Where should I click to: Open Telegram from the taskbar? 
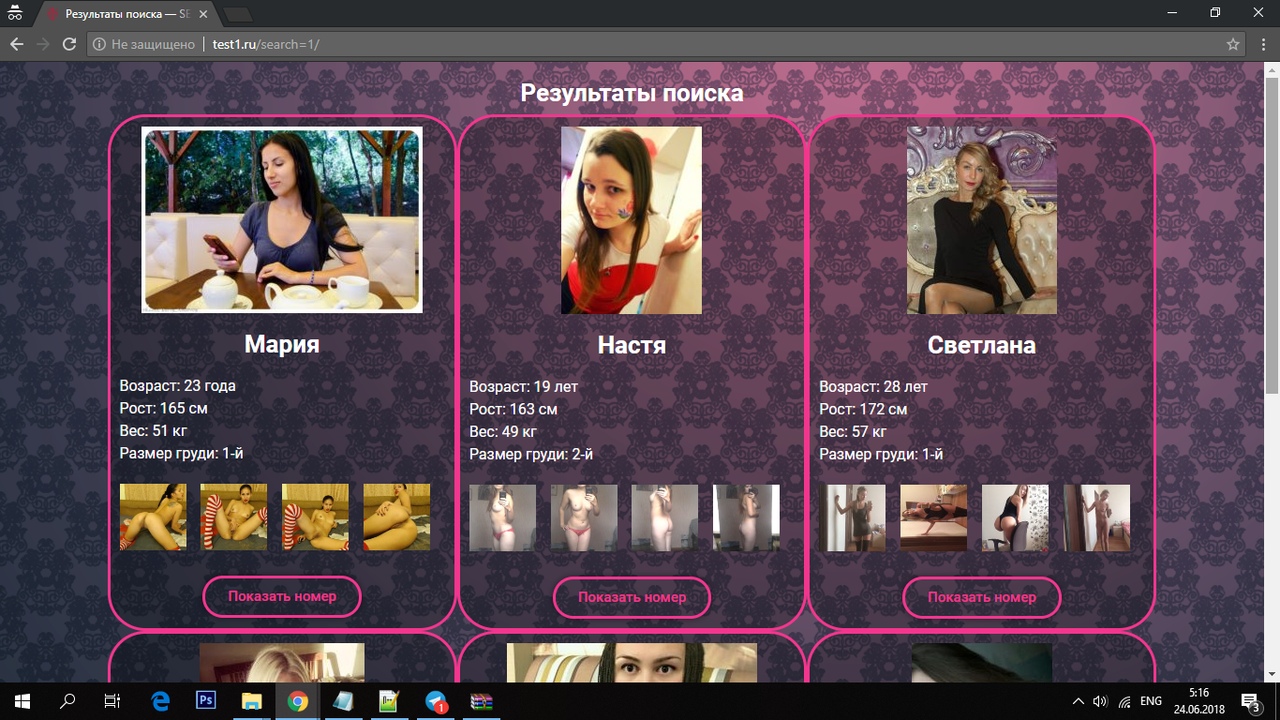coord(436,701)
